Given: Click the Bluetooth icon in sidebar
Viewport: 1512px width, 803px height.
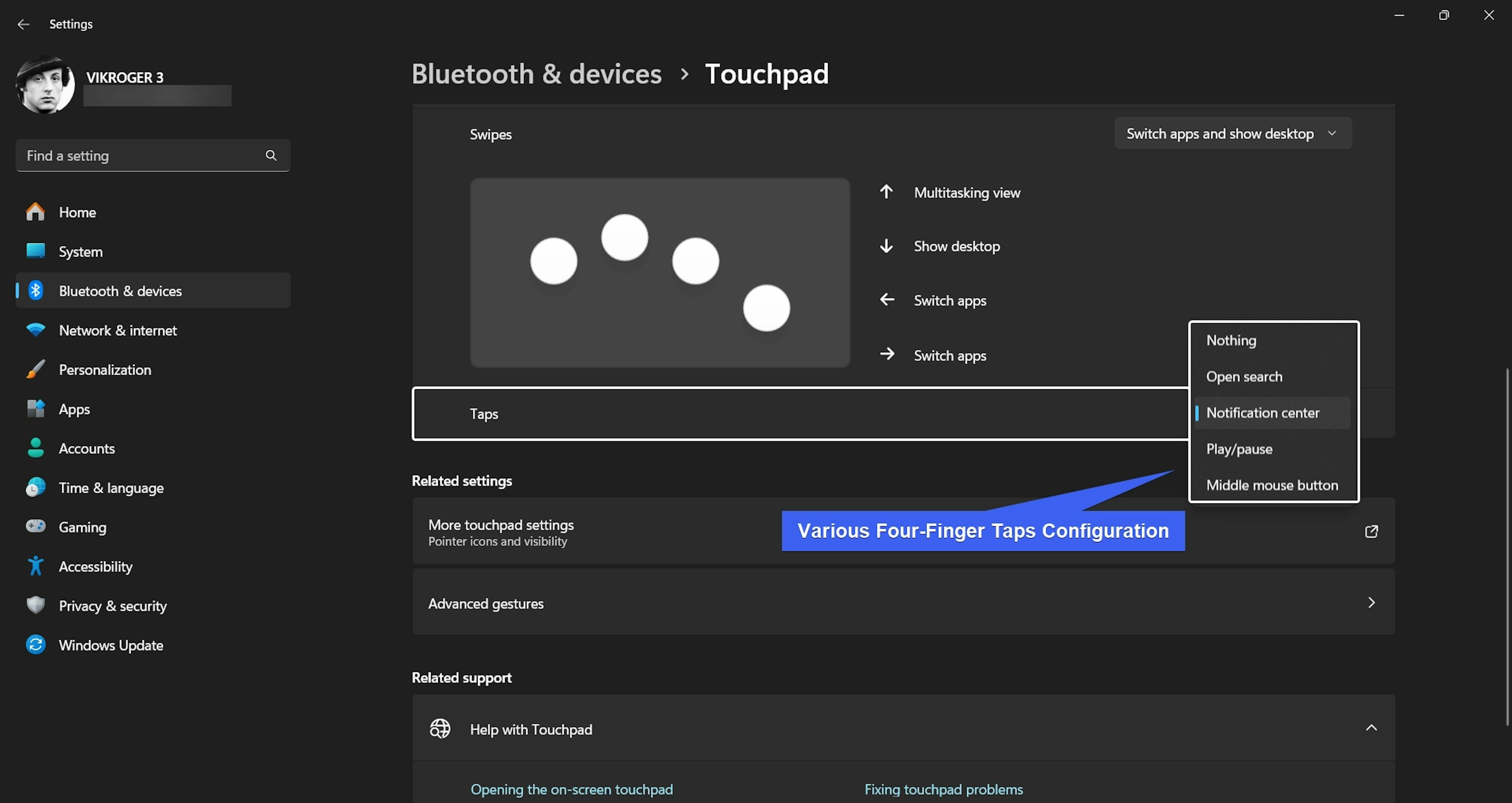Looking at the screenshot, I should [x=35, y=290].
